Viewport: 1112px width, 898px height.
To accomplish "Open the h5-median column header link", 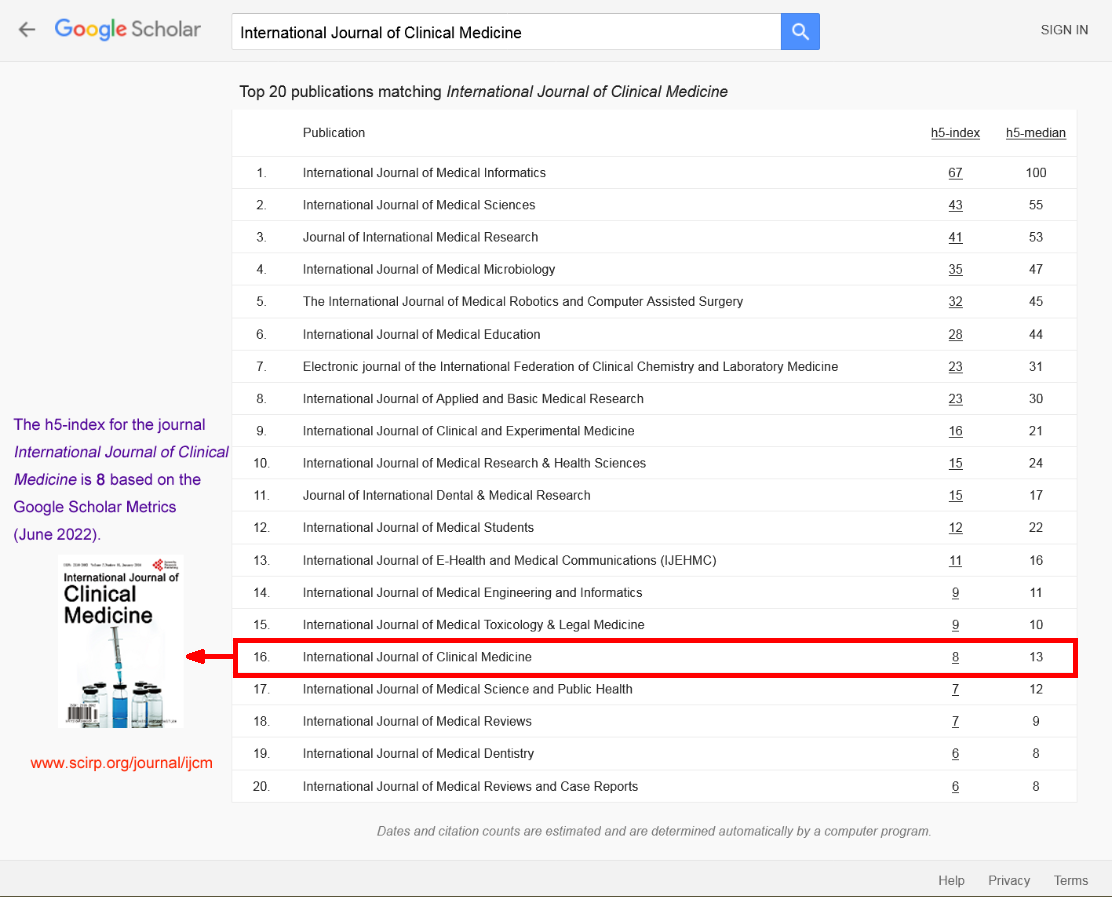I will (x=1035, y=133).
